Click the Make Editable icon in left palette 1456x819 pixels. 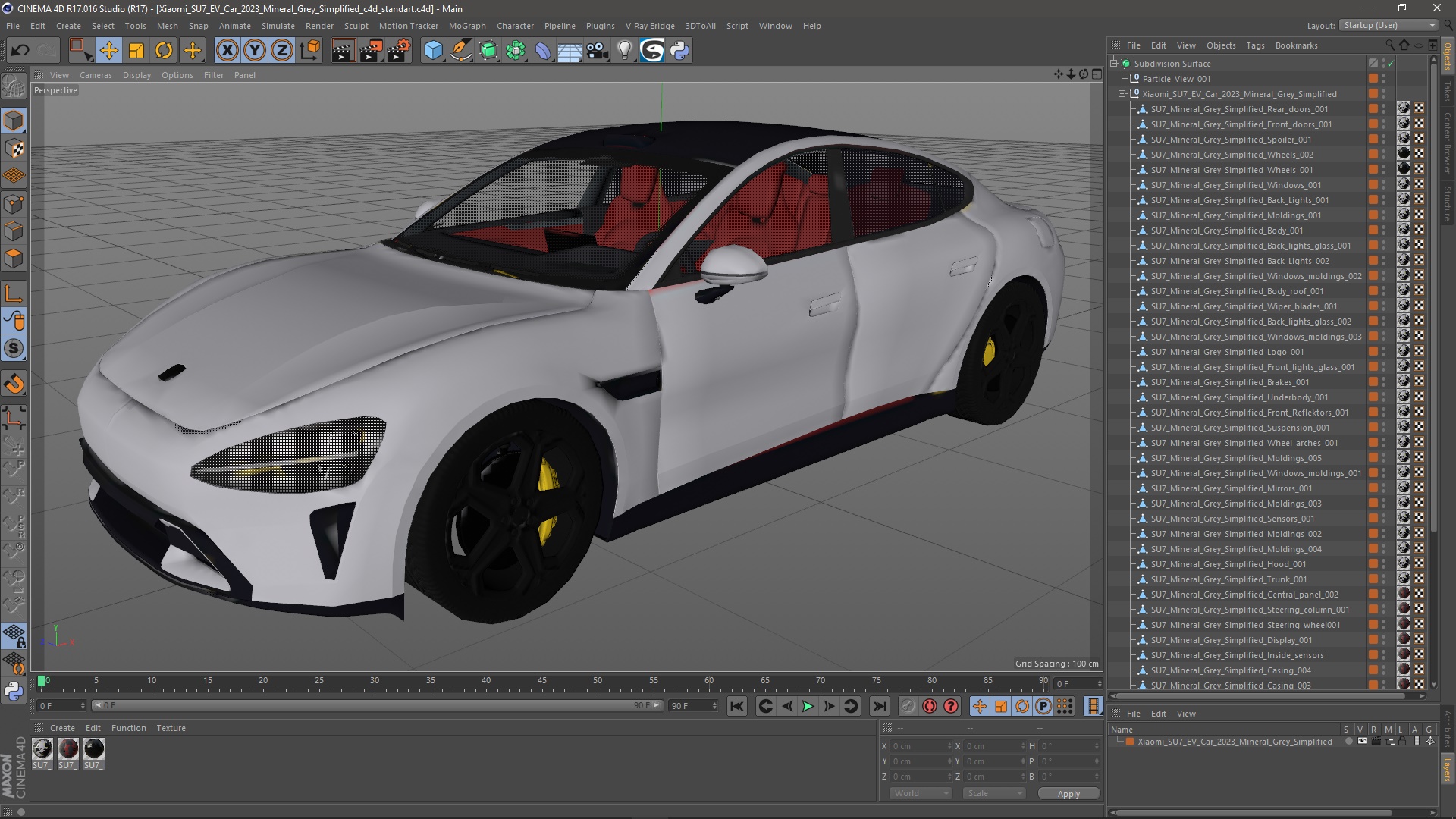[14, 86]
